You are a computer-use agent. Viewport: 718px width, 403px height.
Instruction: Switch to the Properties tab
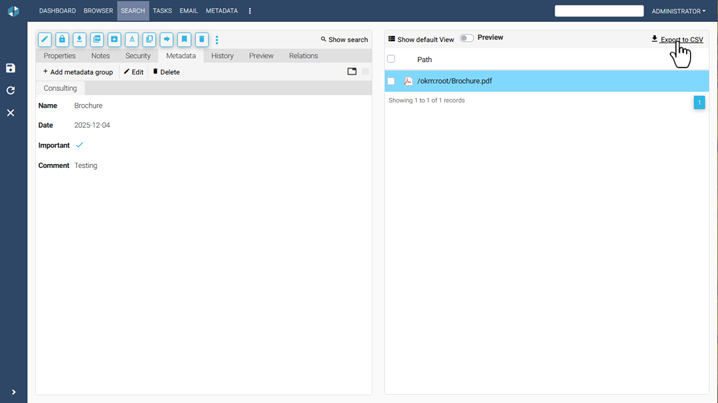[x=60, y=56]
